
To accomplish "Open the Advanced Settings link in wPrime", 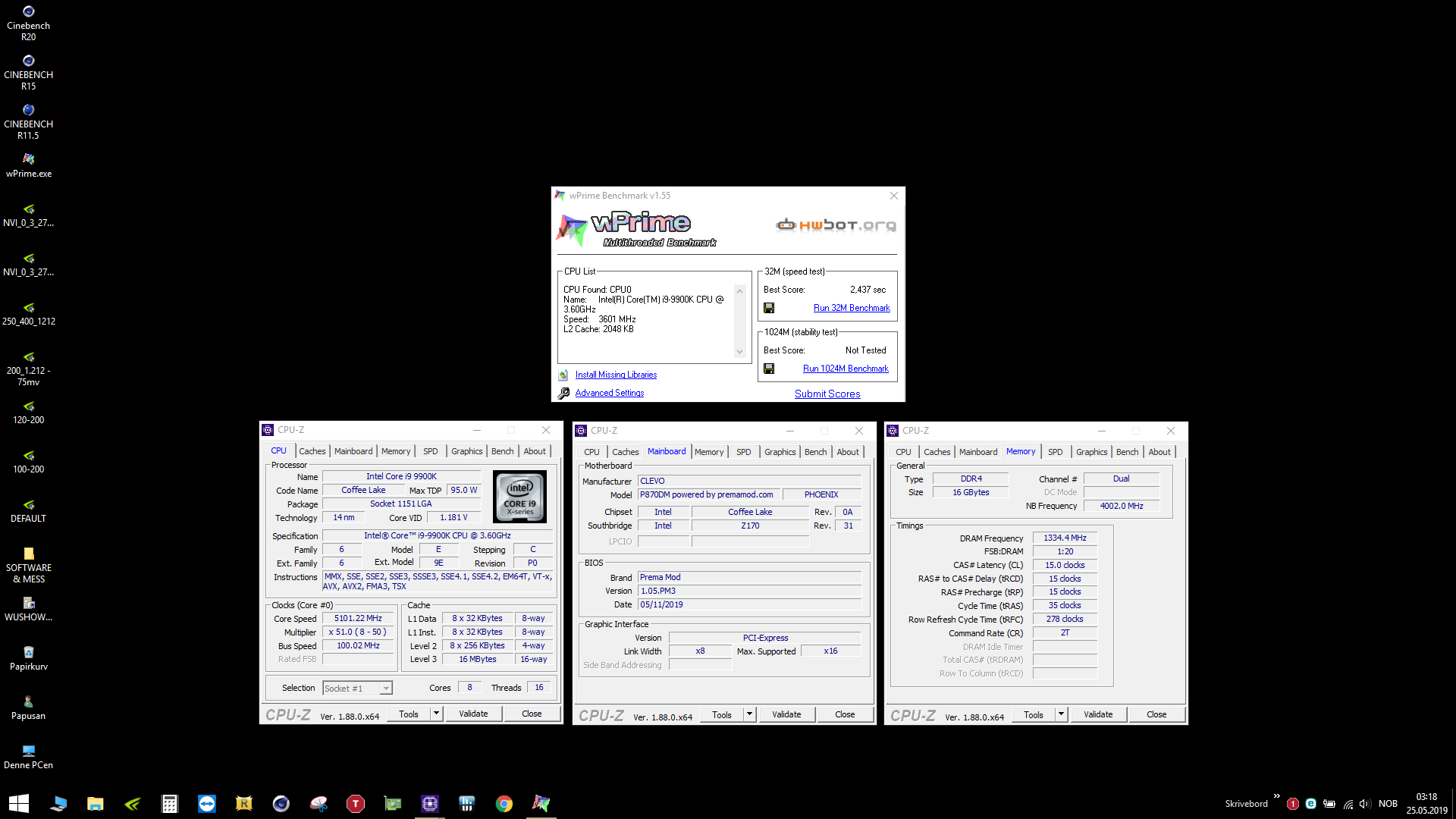I will pos(610,393).
